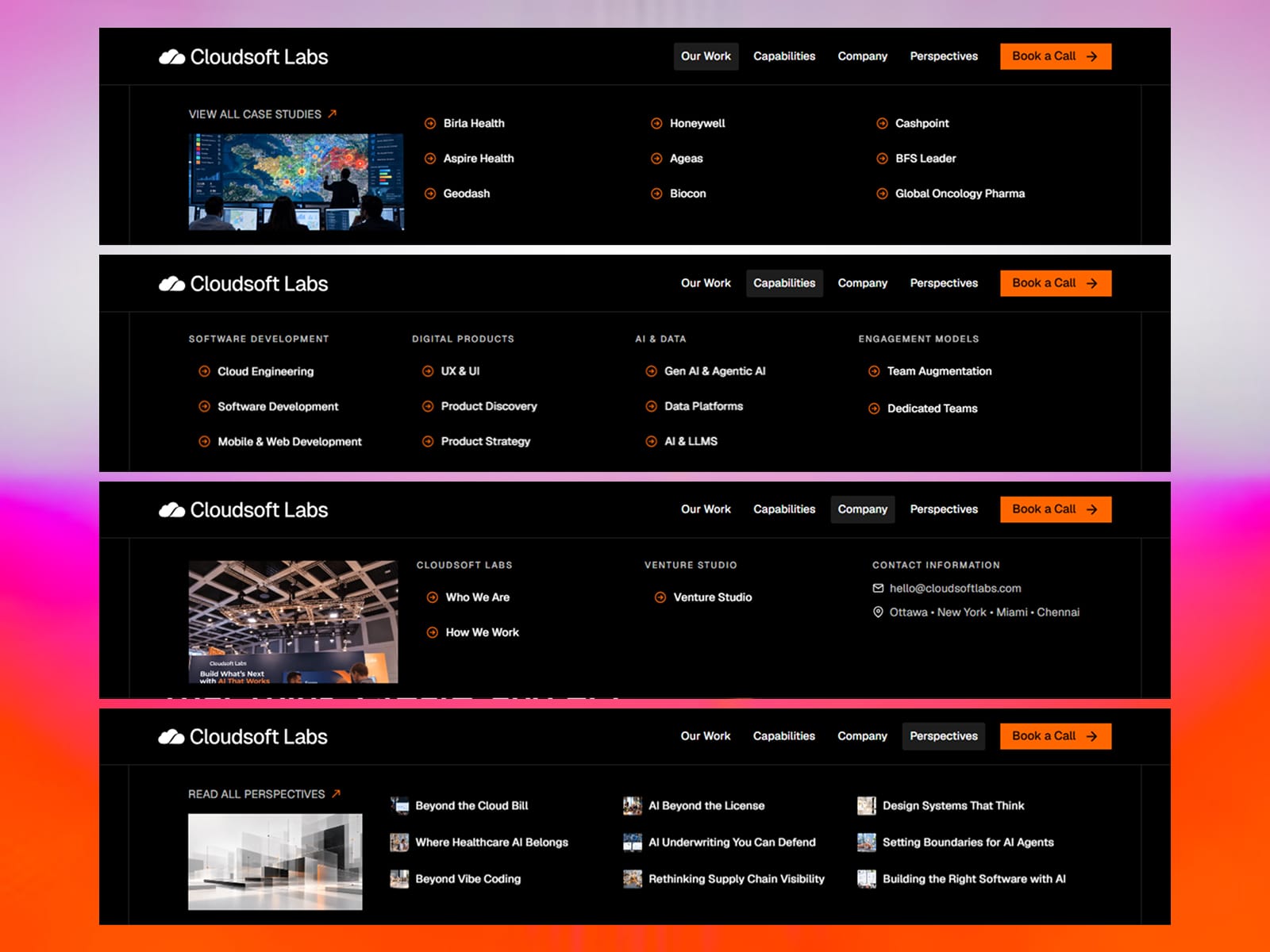Open Global Oncology Pharma case study
The width and height of the screenshot is (1270, 952).
pos(960,194)
